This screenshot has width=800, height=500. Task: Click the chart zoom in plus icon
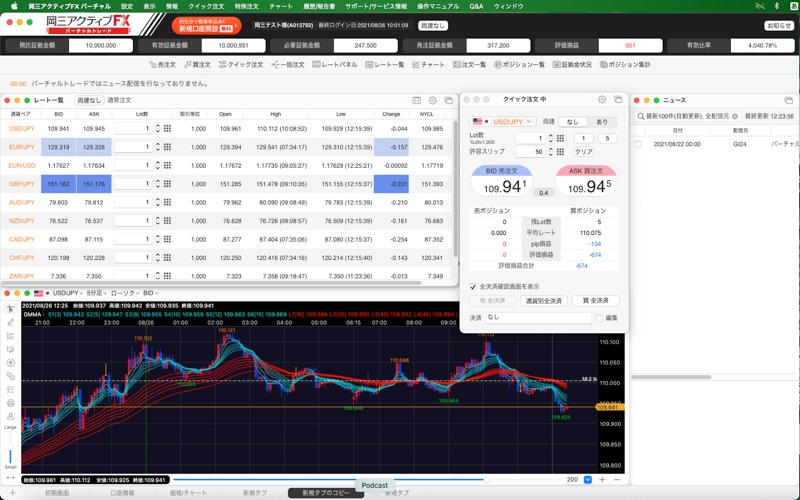click(x=601, y=480)
